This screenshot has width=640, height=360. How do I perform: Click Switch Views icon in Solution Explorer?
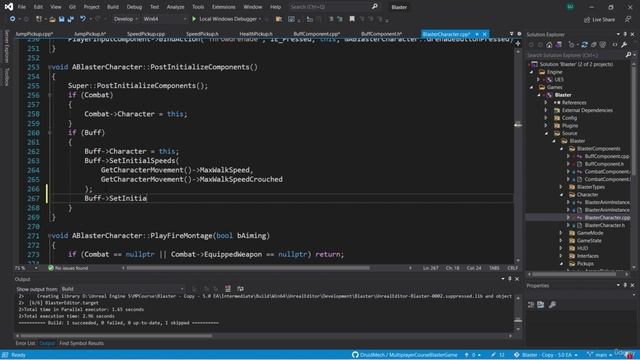tap(559, 45)
